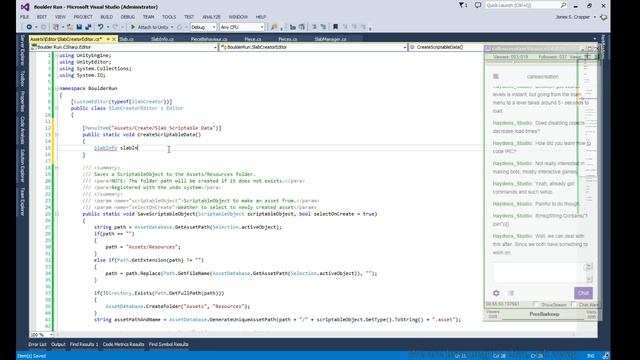
Task: Open the DEBUG menu
Action: (x=128, y=17)
